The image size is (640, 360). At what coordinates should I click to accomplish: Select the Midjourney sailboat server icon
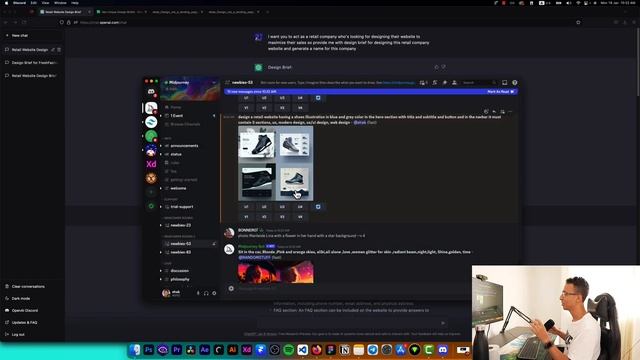tap(151, 108)
